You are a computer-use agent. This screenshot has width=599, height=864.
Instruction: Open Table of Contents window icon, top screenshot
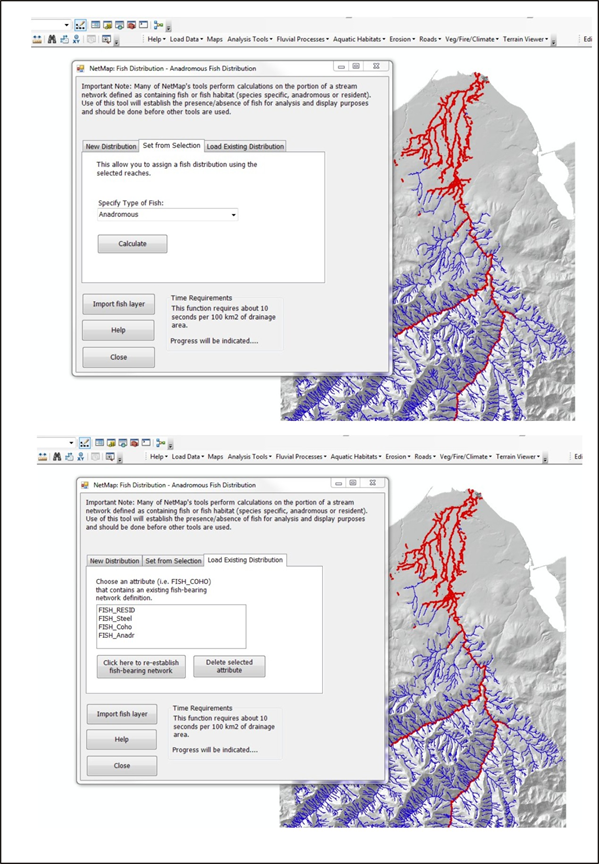[x=95, y=25]
